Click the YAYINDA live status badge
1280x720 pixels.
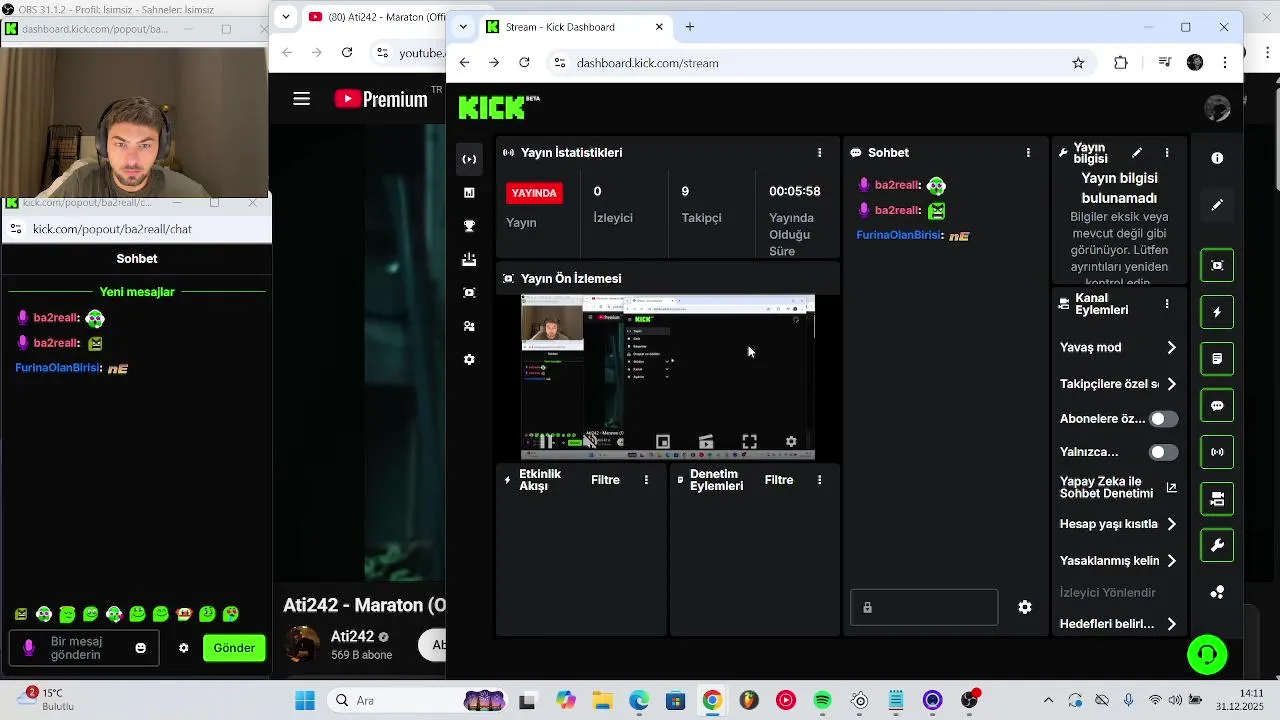pos(534,193)
